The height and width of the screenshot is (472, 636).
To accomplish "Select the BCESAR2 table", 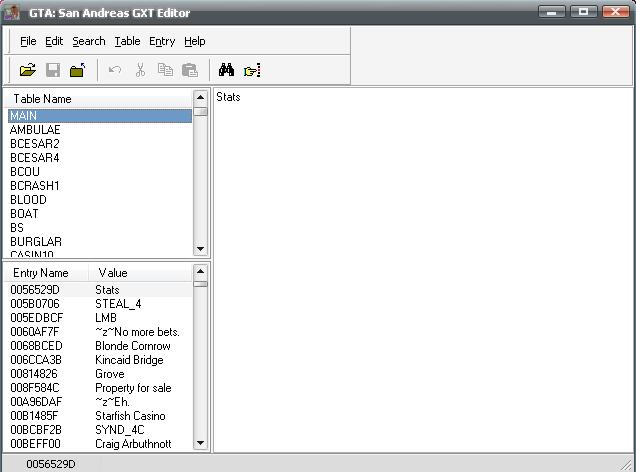I will tap(100, 144).
